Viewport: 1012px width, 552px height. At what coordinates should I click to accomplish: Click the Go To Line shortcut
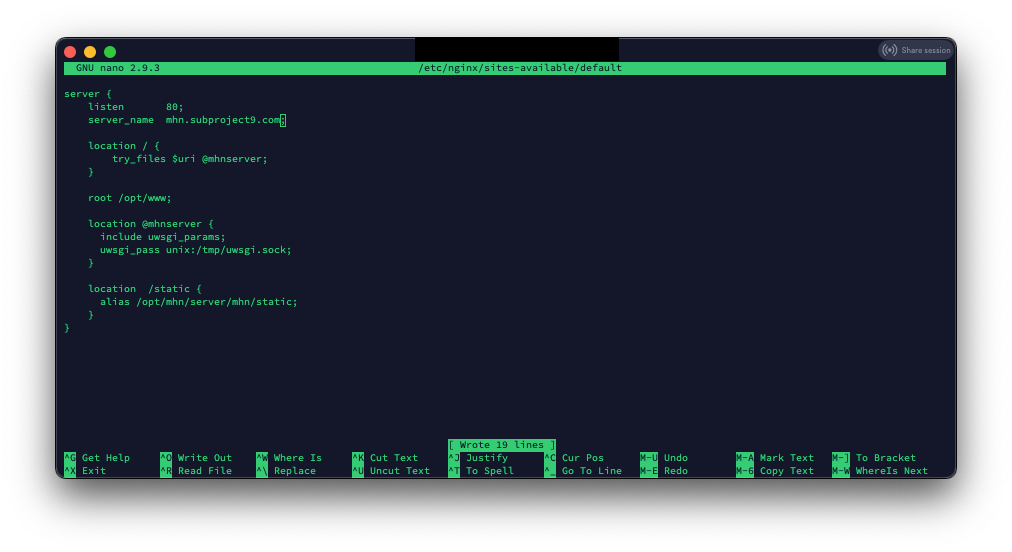click(x=583, y=471)
